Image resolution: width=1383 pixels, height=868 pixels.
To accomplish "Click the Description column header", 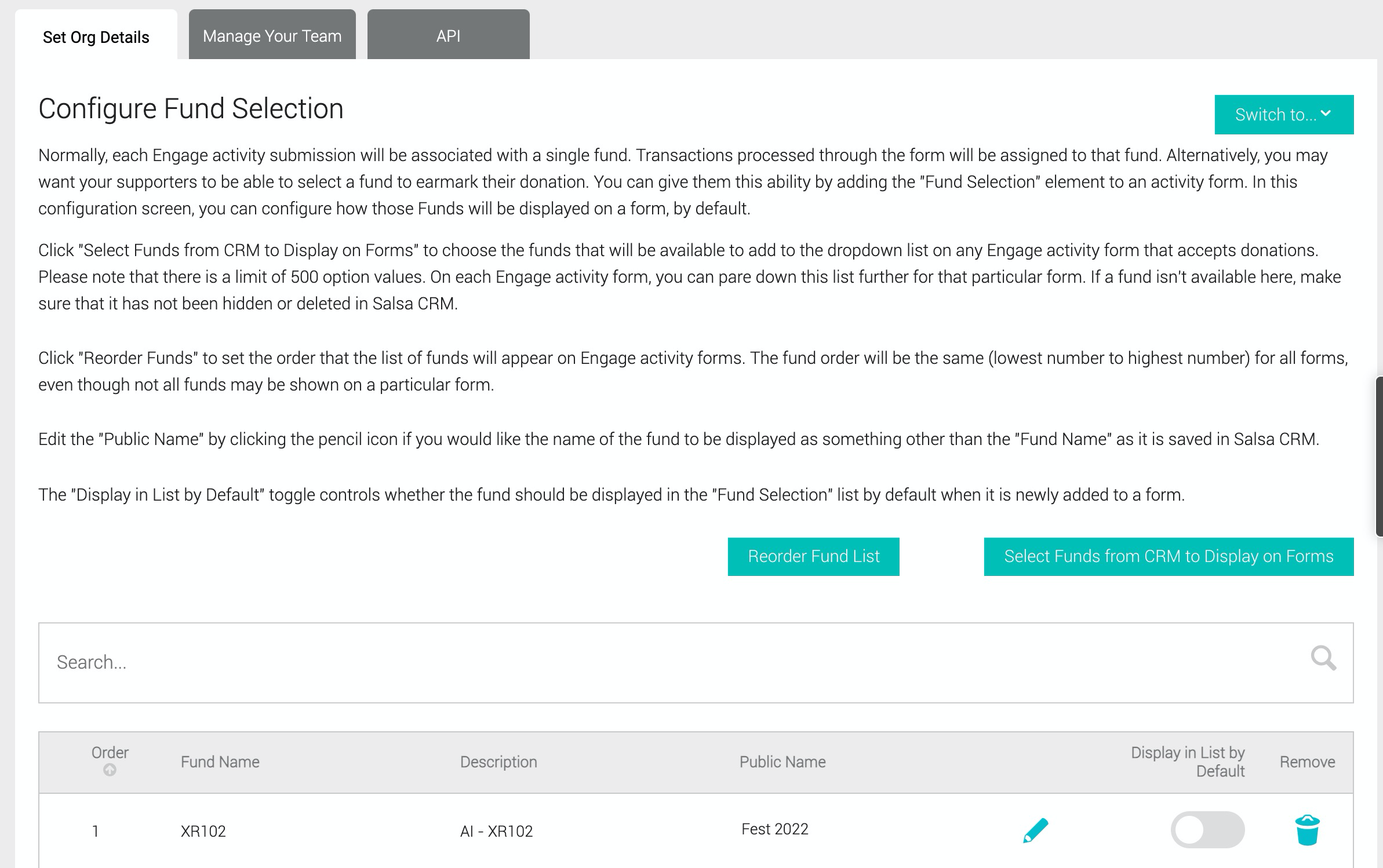I will click(498, 762).
